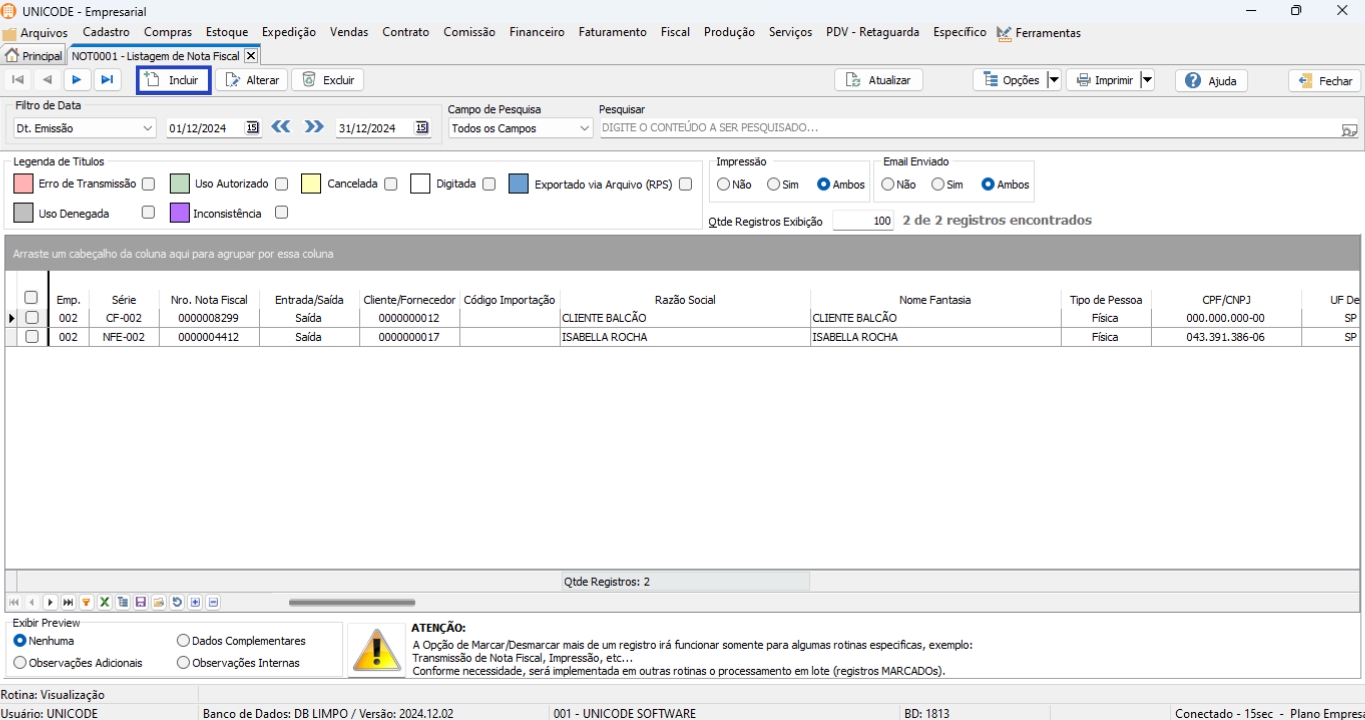Expand the Todos os Campos dropdown
This screenshot has width=1365, height=720.
pos(585,128)
